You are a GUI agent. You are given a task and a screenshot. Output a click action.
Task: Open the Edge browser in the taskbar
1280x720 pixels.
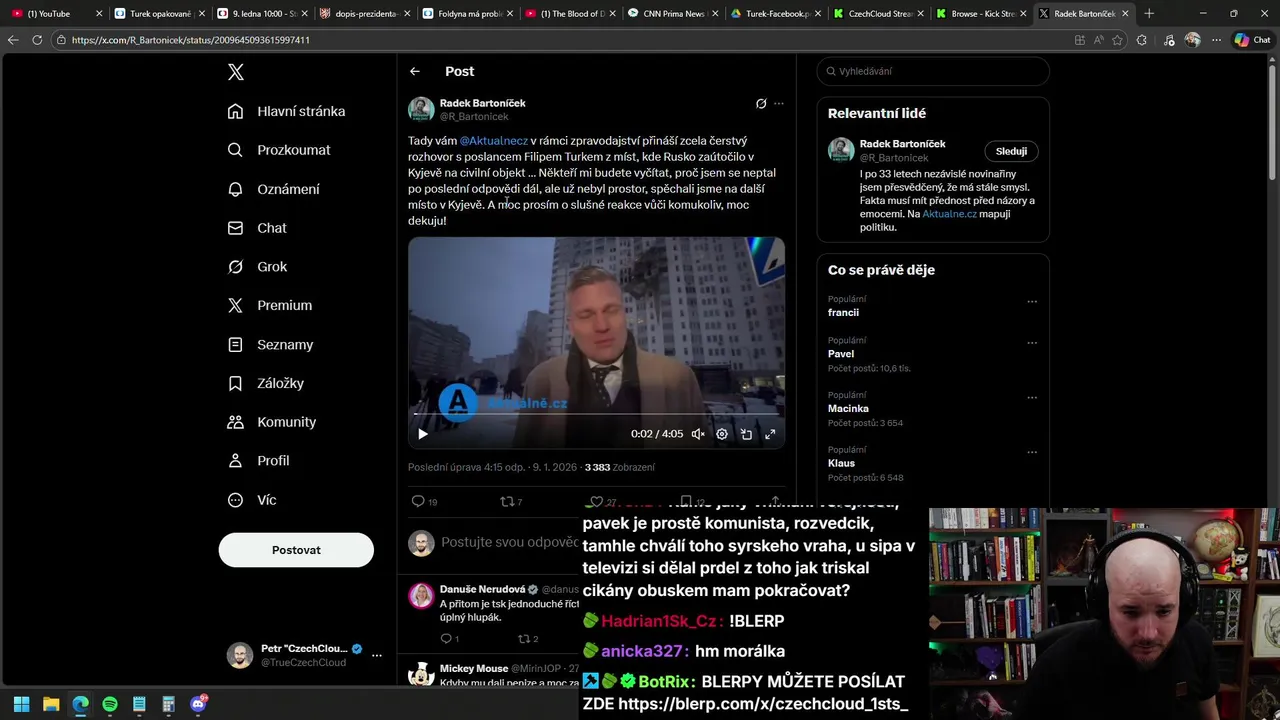coord(80,704)
